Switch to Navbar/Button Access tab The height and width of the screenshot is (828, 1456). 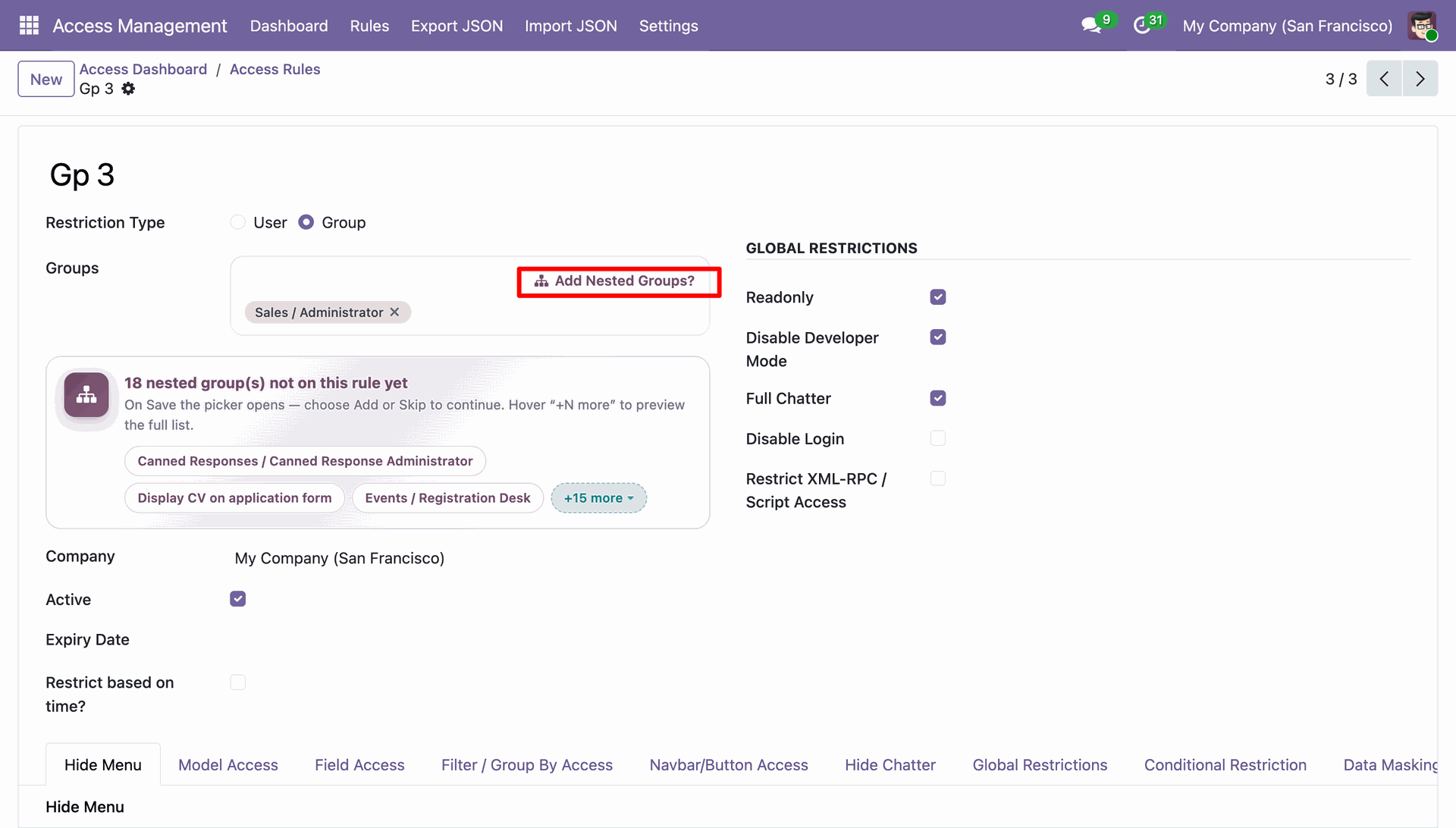729,765
